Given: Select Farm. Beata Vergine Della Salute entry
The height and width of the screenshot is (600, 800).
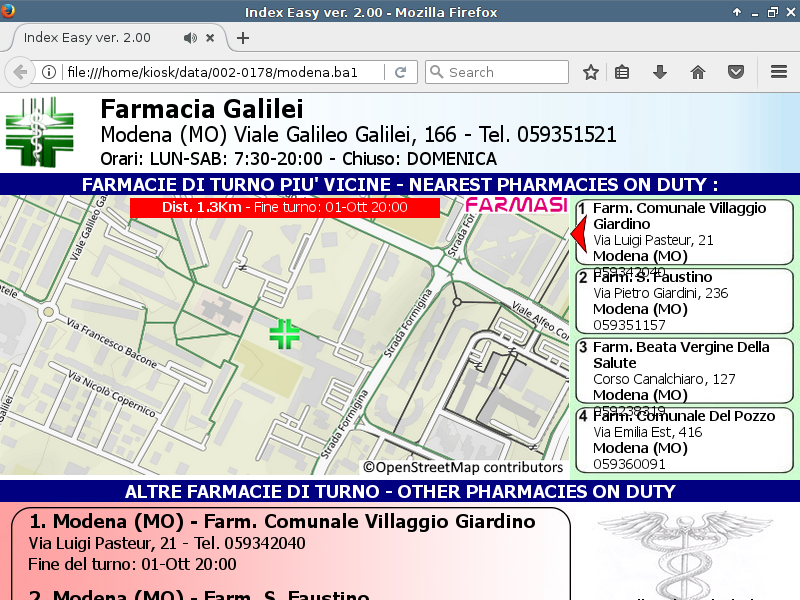Looking at the screenshot, I should 685,370.
